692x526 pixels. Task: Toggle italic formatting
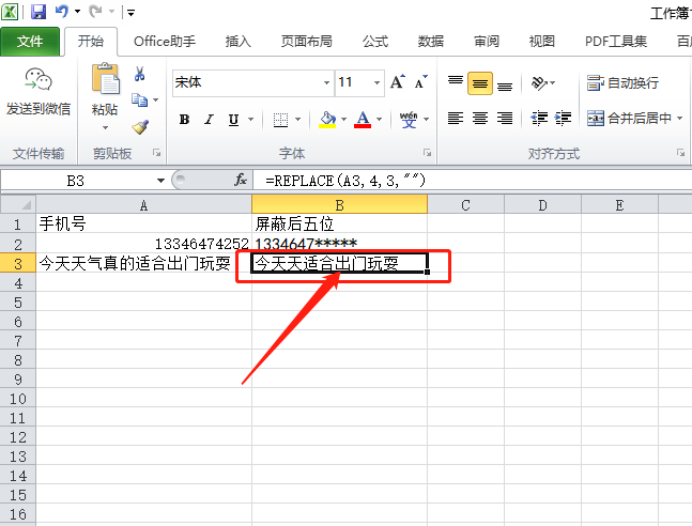point(209,119)
